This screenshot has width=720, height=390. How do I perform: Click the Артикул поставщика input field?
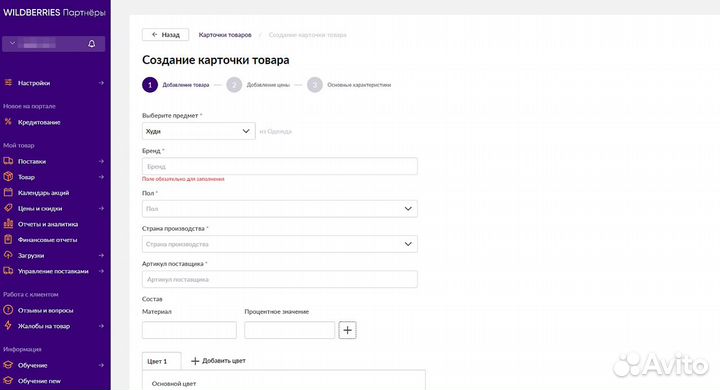(x=280, y=279)
